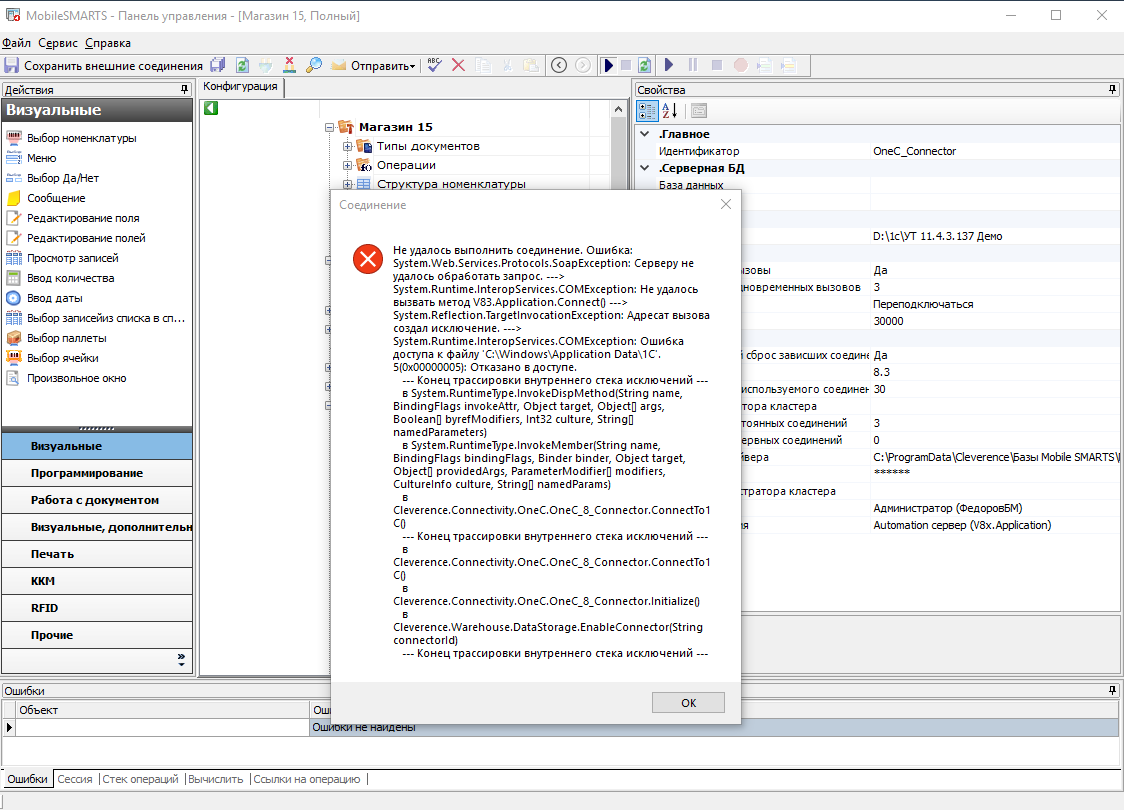Click the red-cross disconnect toolbar icon
Screen dimensions: 1124x810
pos(290,65)
